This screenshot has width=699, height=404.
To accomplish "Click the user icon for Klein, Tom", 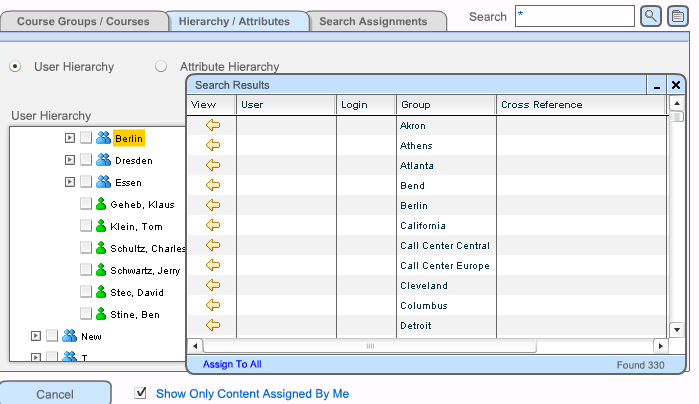I will [102, 227].
